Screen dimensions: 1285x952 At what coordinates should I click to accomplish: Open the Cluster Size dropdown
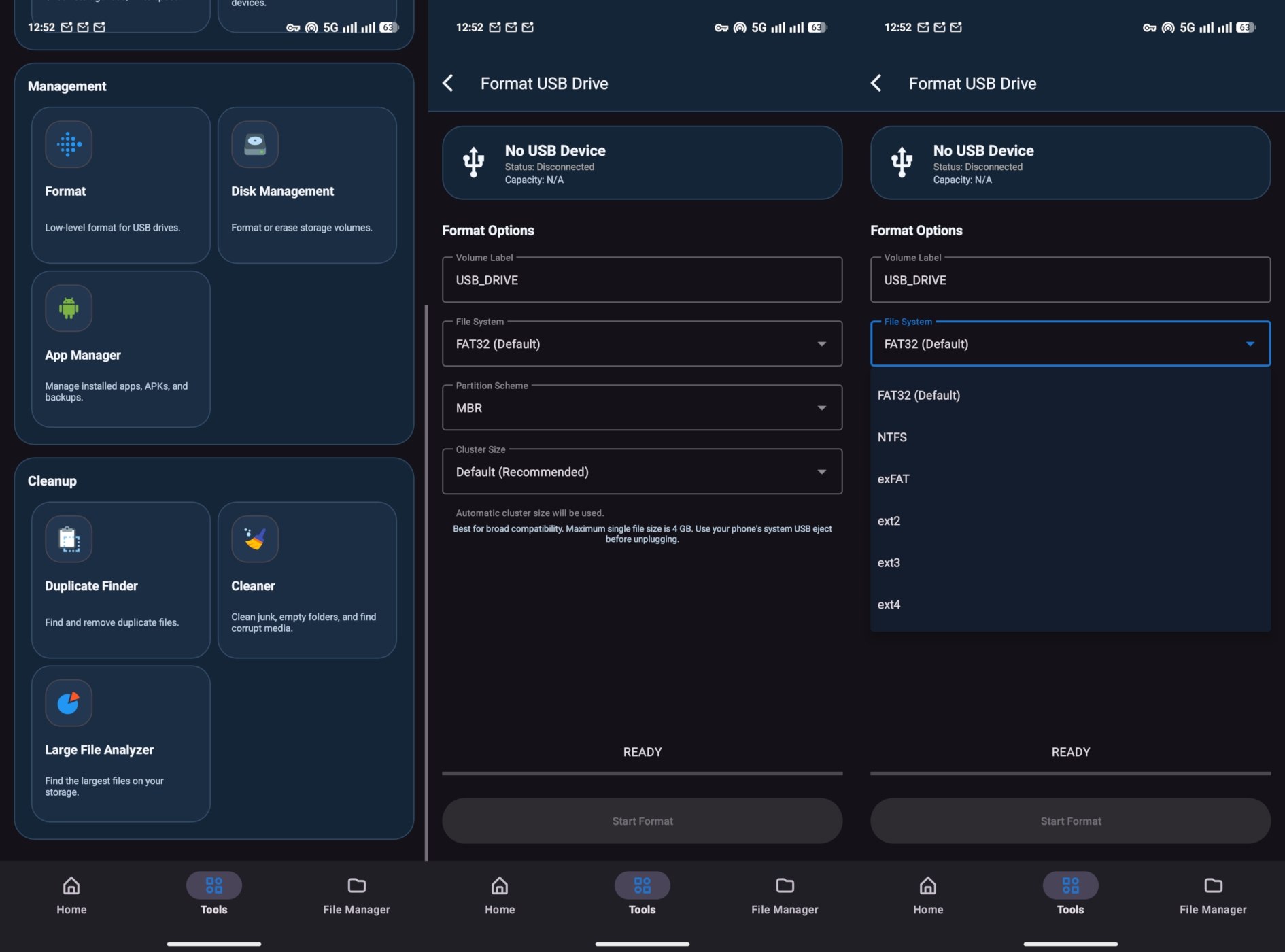point(642,472)
